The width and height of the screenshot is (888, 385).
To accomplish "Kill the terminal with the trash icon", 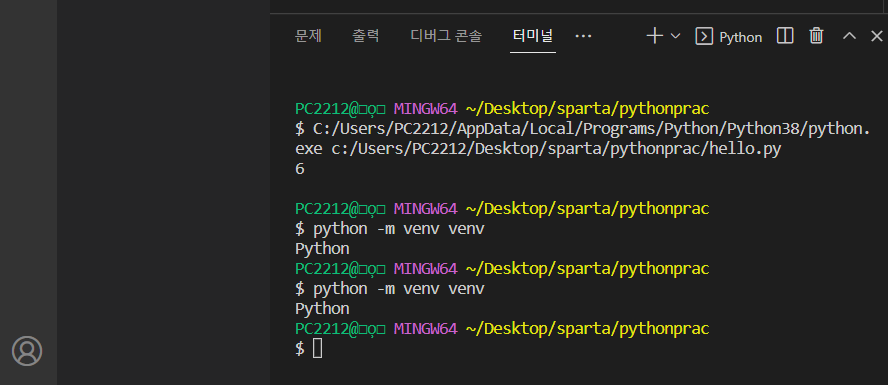I will [x=816, y=36].
